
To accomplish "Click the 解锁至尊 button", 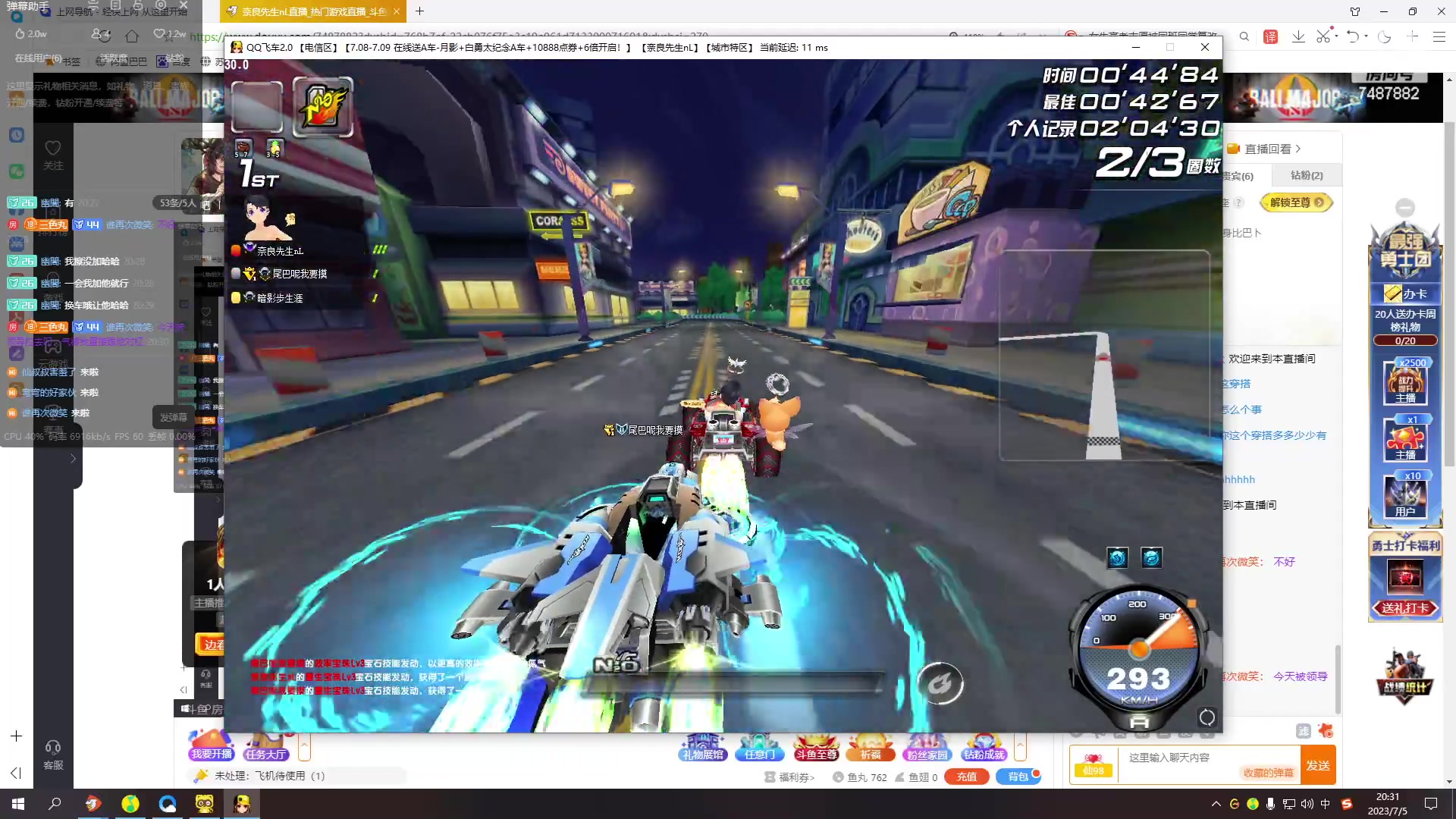I will [x=1296, y=202].
